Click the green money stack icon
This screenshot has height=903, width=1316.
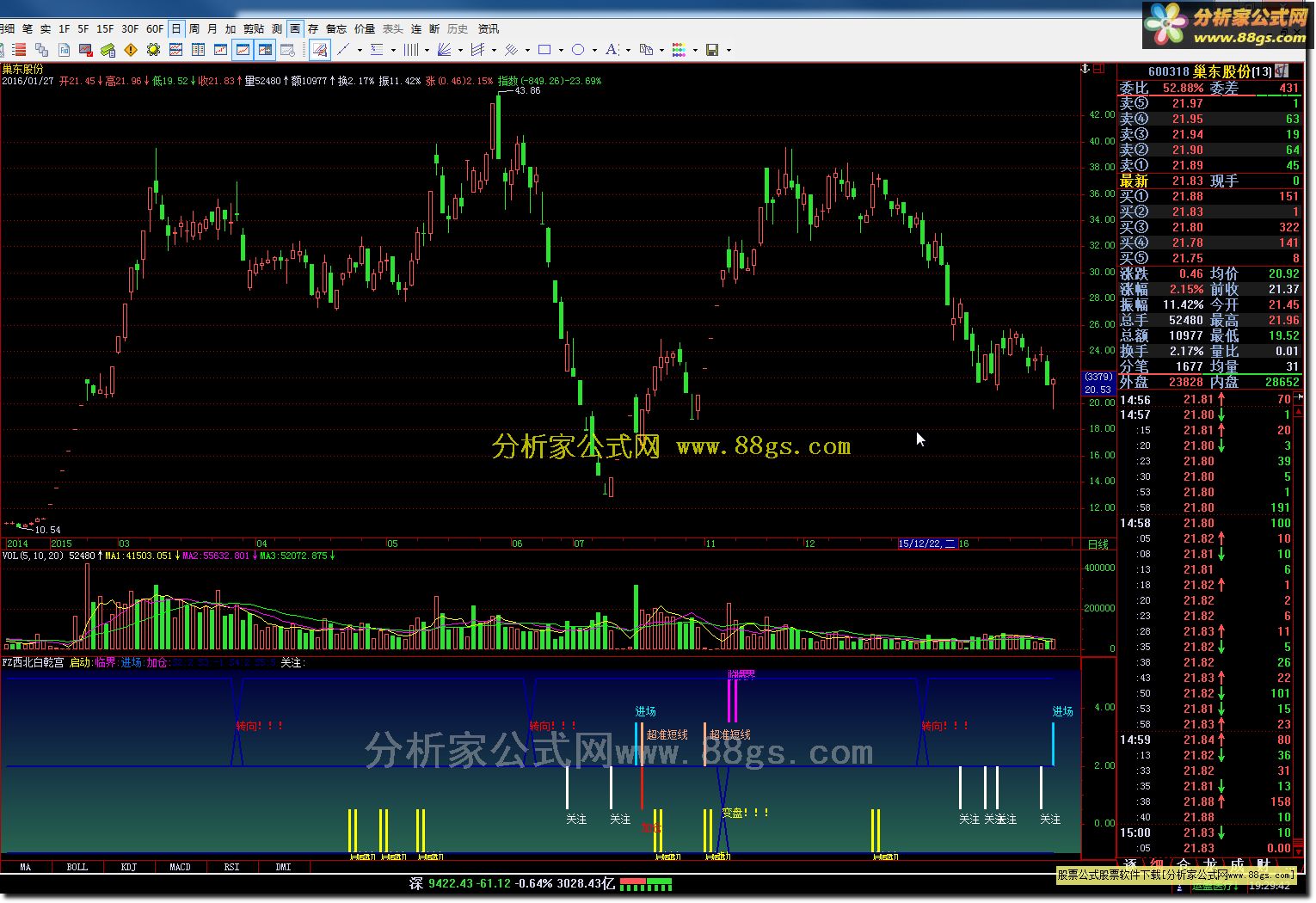point(108,50)
